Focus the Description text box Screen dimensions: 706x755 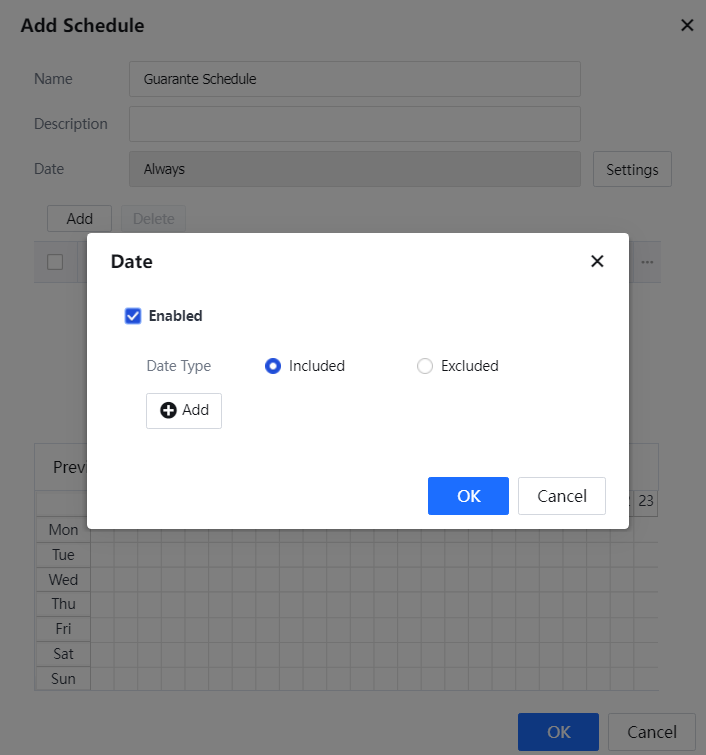(x=355, y=124)
